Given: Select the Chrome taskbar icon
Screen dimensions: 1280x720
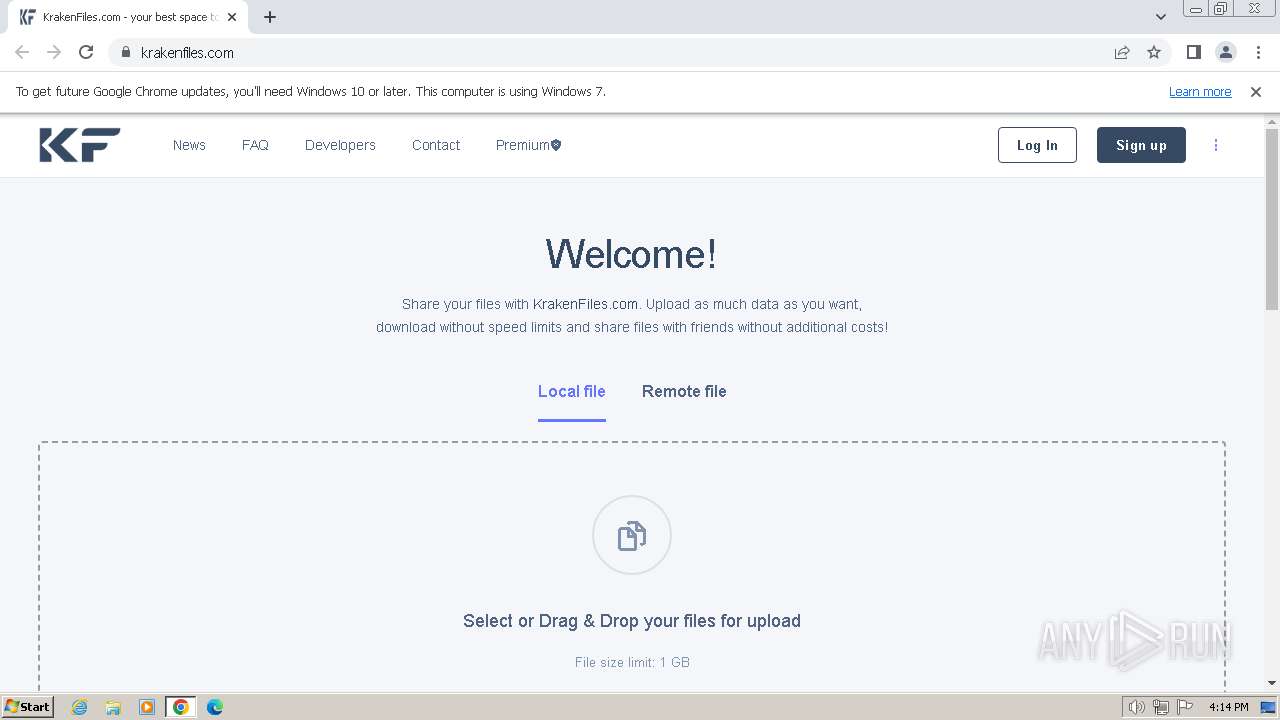Looking at the screenshot, I should pos(181,707).
